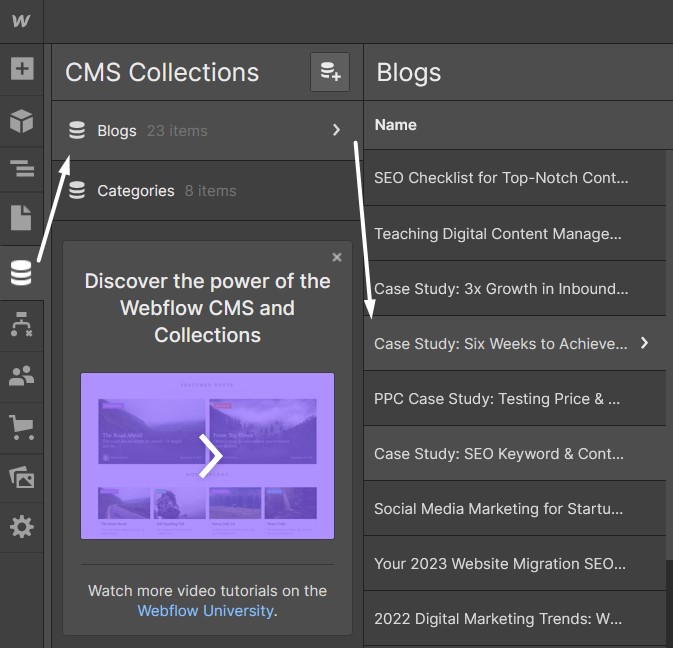The height and width of the screenshot is (648, 673).
Task: Open Social Media Marketing for Startu... item
Action: [515, 509]
